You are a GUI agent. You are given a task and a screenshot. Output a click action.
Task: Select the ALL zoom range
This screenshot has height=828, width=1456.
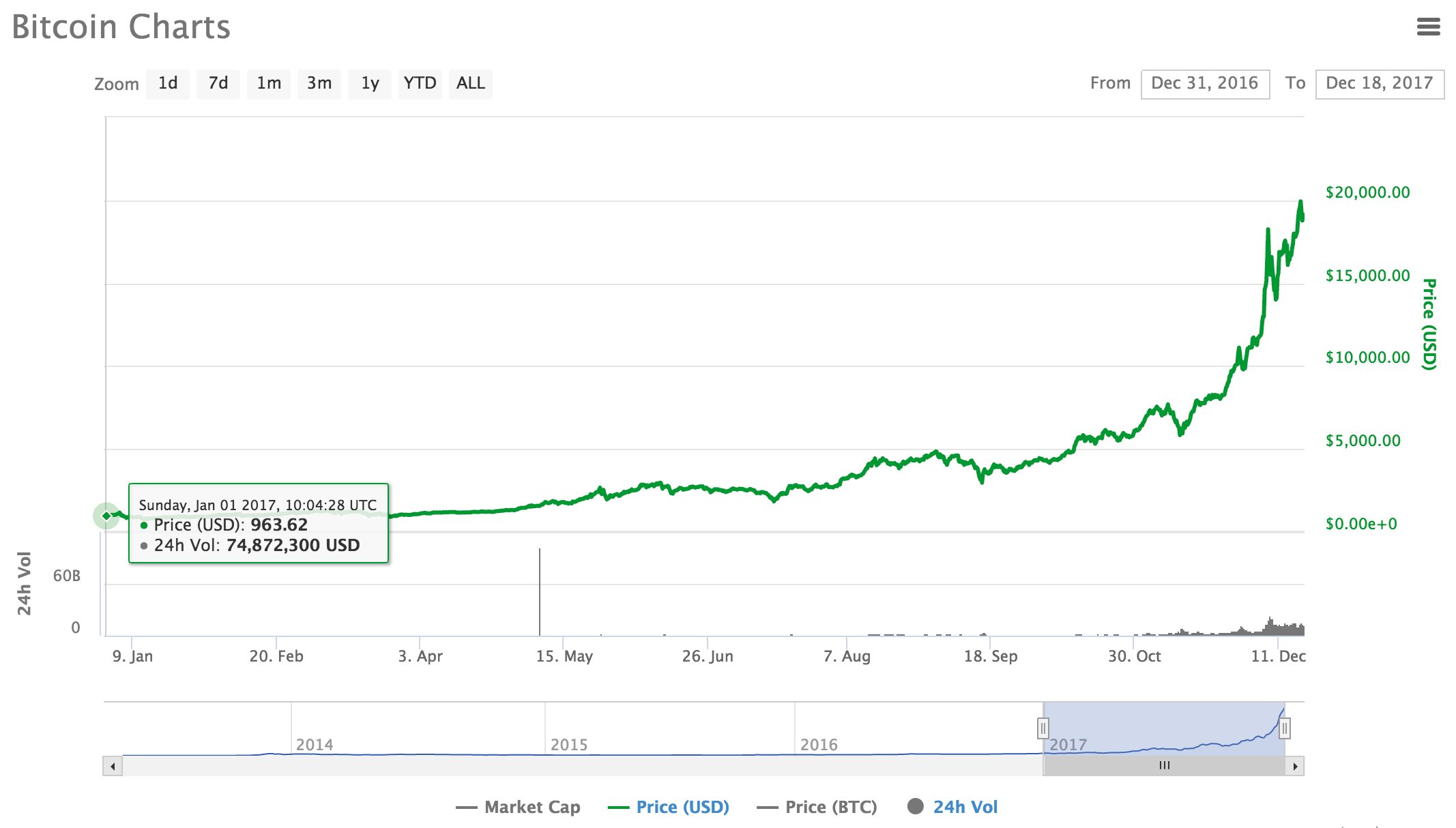pyautogui.click(x=471, y=84)
